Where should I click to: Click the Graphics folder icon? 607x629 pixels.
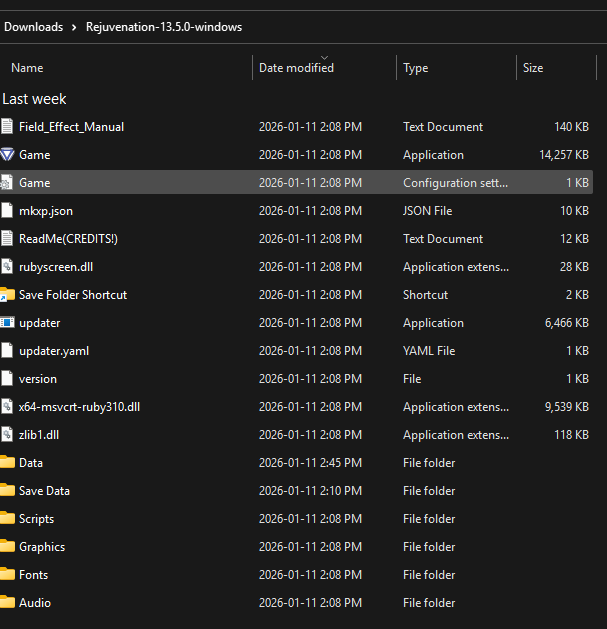point(8,547)
